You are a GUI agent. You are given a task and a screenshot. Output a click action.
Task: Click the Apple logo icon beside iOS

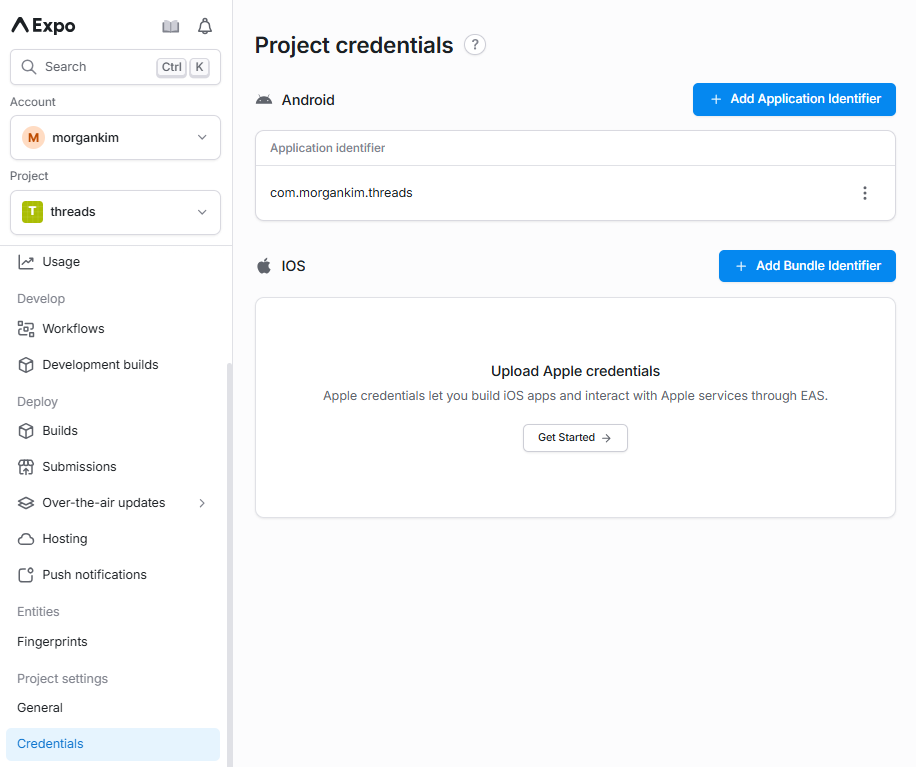tap(264, 266)
